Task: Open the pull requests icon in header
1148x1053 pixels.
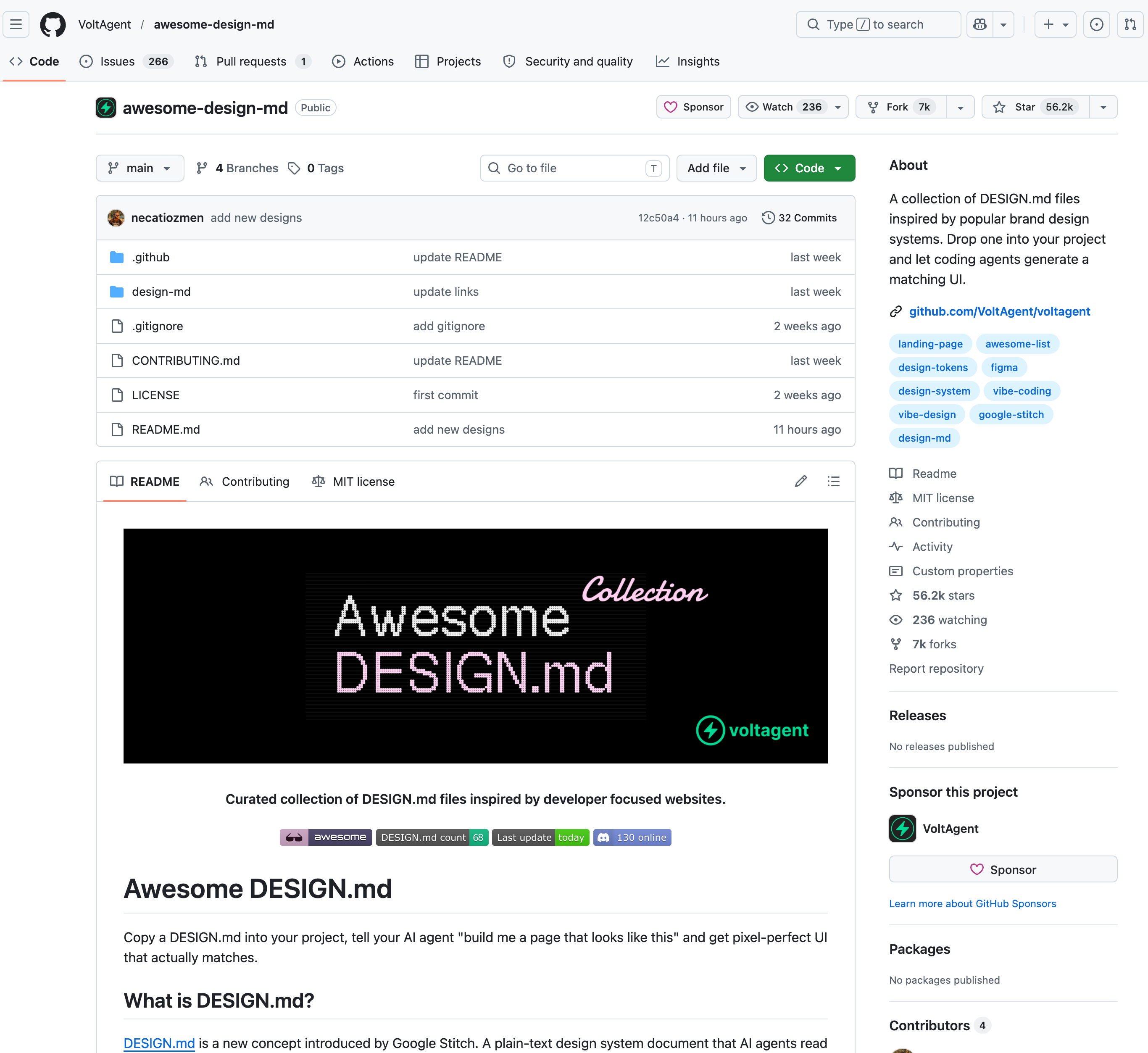Action: (x=1130, y=24)
